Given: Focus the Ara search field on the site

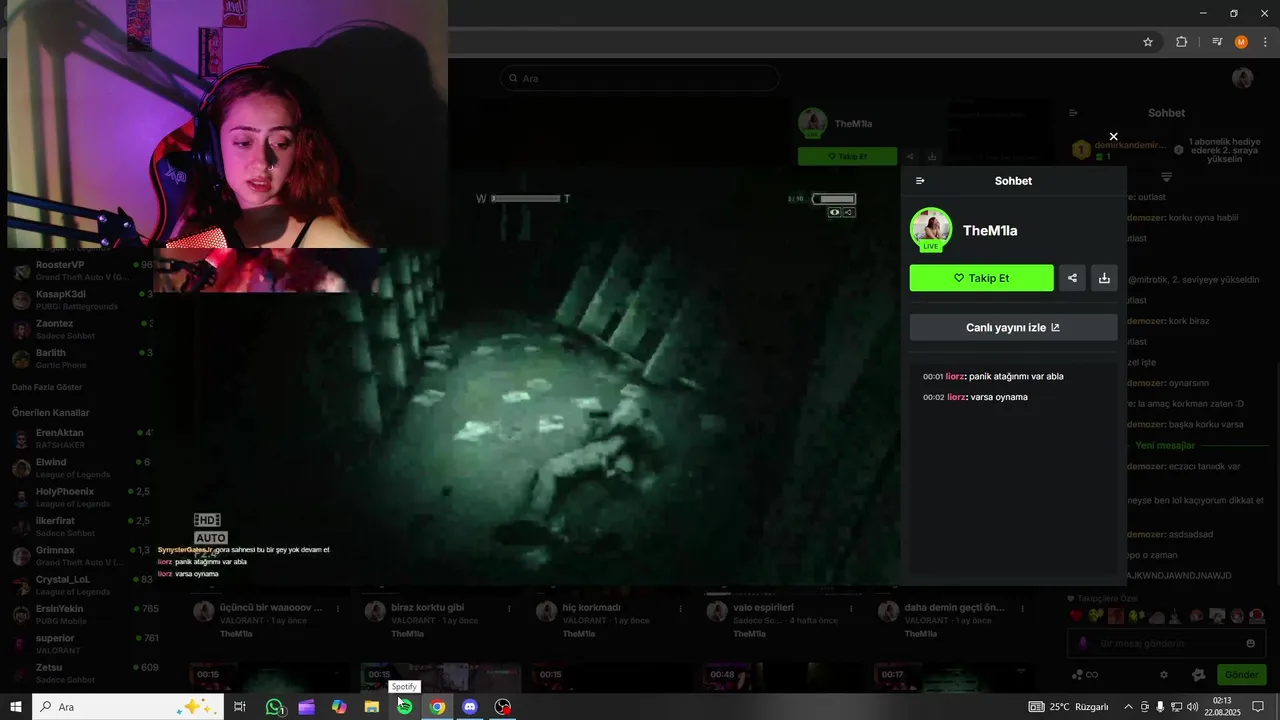Looking at the screenshot, I should (640, 78).
